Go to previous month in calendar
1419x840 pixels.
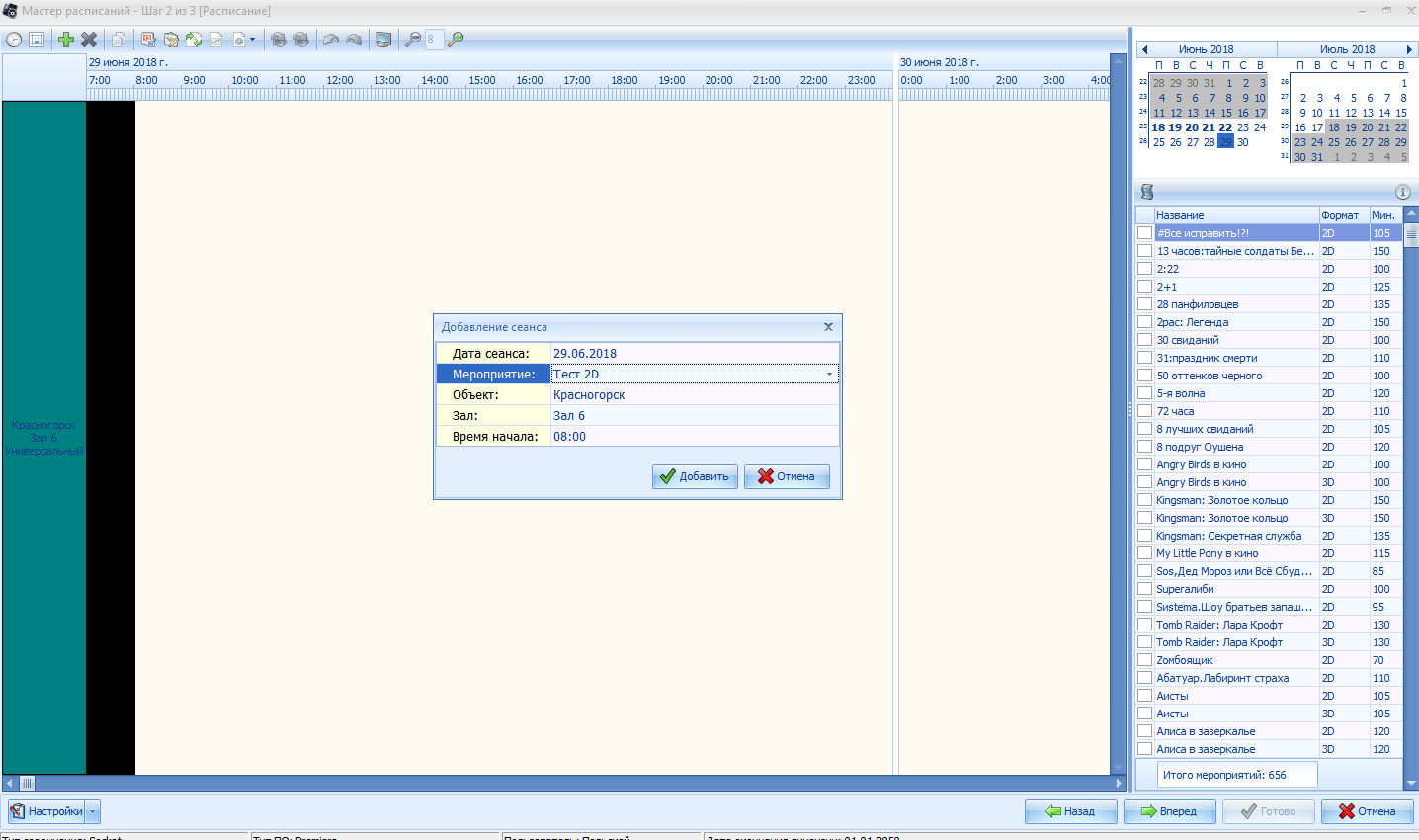(1144, 49)
